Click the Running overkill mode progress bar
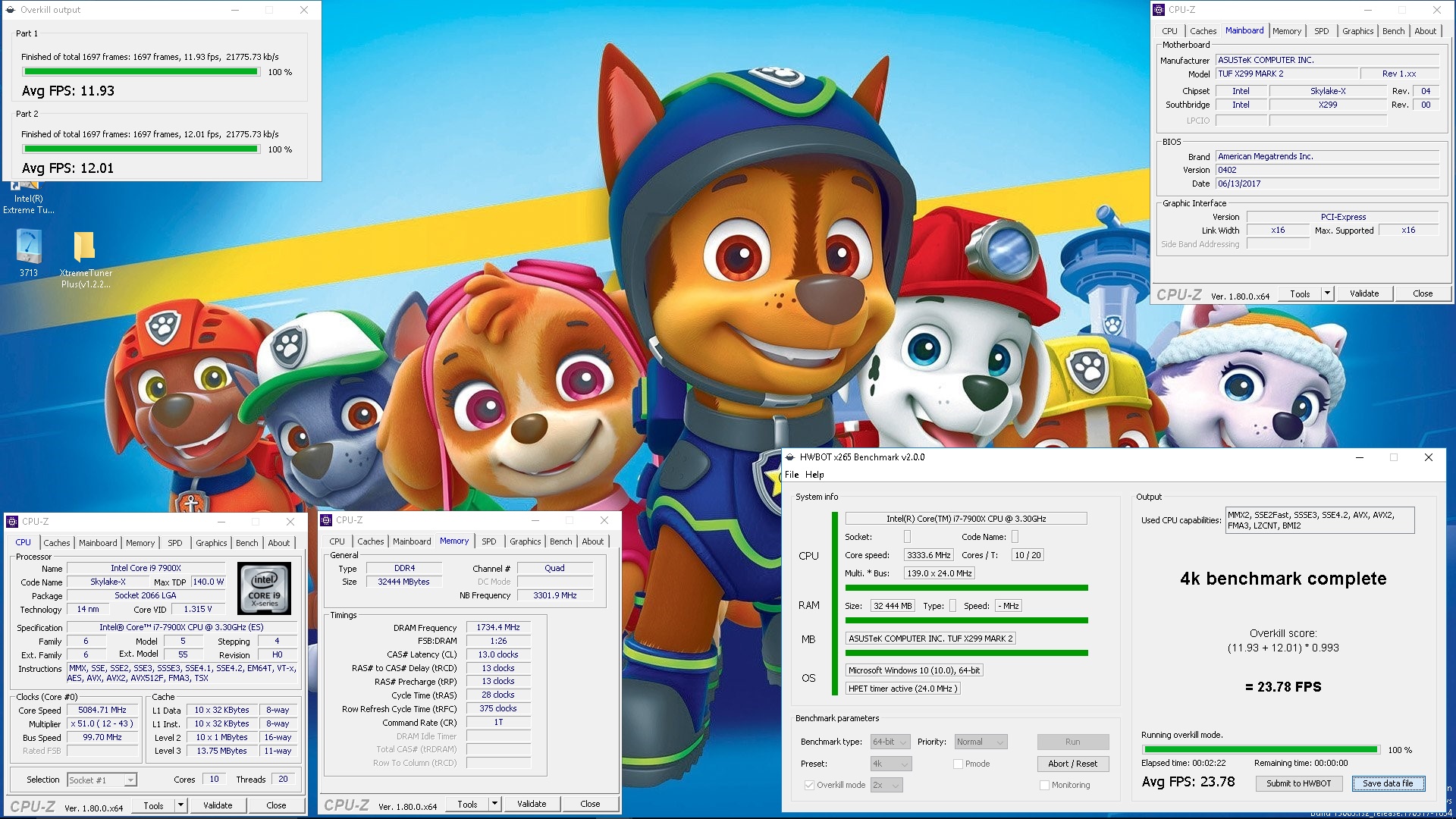This screenshot has height=819, width=1456. [x=1260, y=749]
